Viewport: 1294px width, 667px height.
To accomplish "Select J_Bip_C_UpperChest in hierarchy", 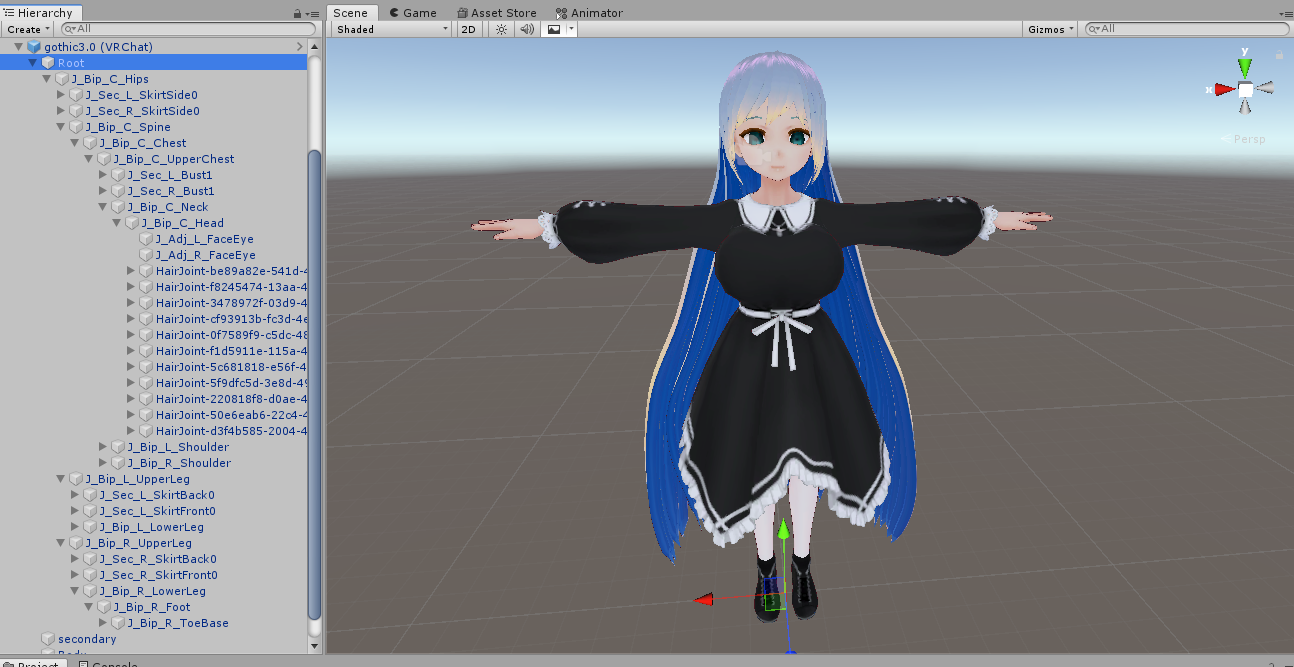I will click(174, 159).
